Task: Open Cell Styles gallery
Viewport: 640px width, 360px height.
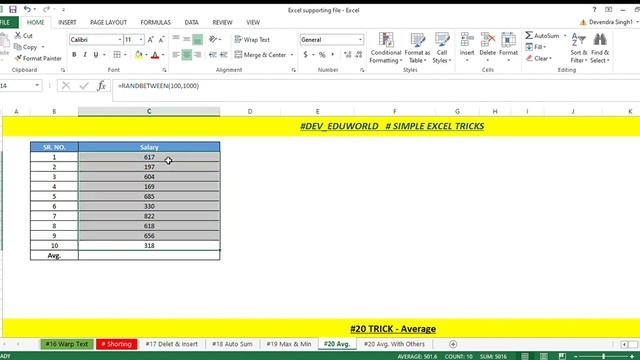Action: [x=442, y=48]
